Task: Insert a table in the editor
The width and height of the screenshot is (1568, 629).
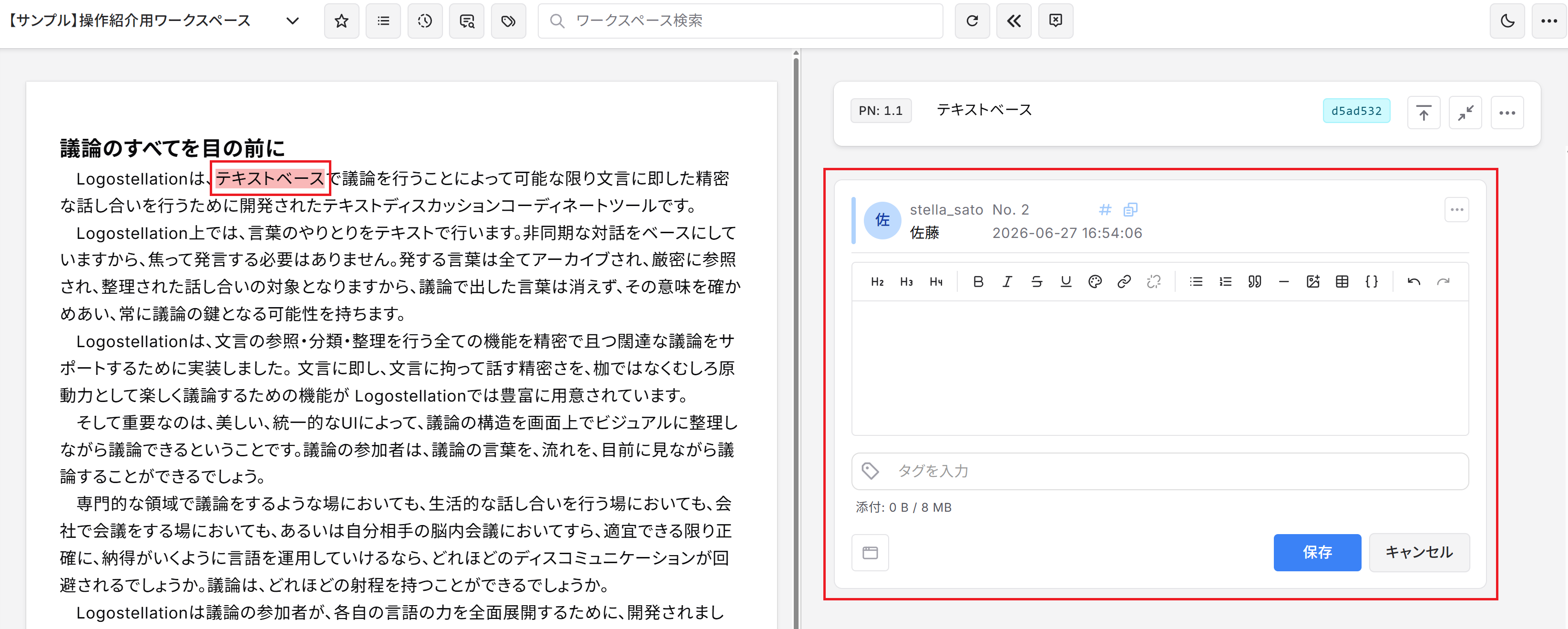Action: click(1342, 282)
